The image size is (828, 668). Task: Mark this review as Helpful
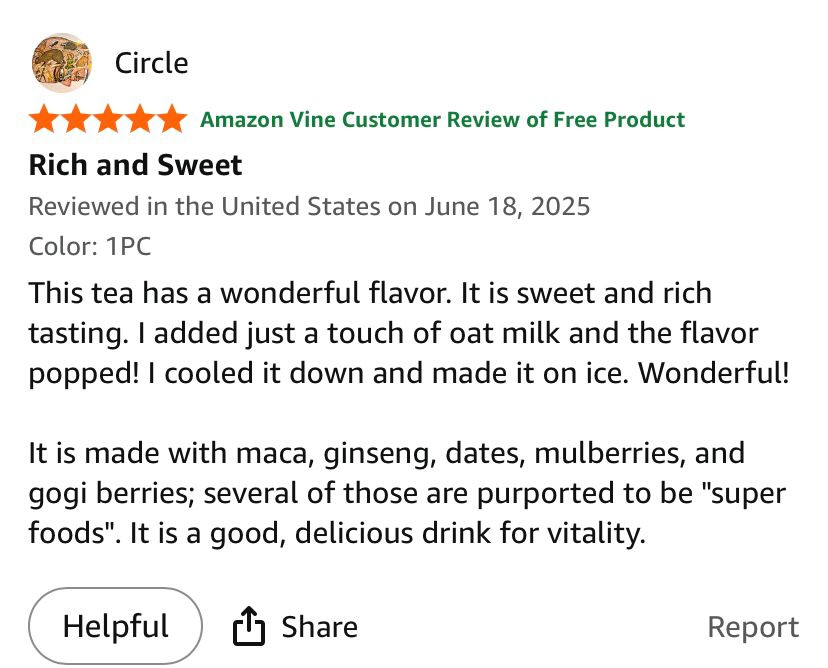click(115, 627)
